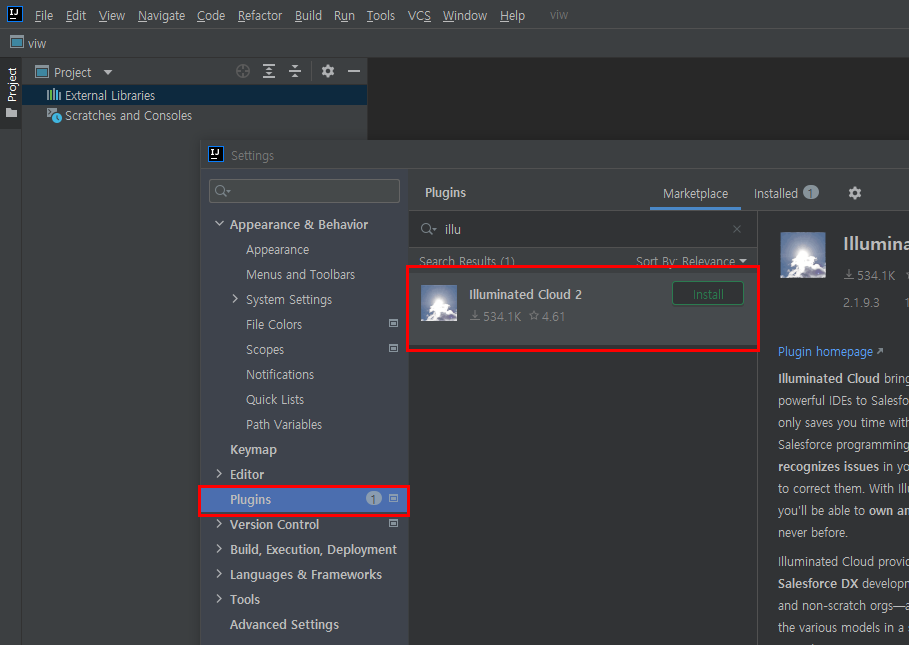The image size is (909, 645).
Task: Click the plugin search field containing illu
Action: 583,229
